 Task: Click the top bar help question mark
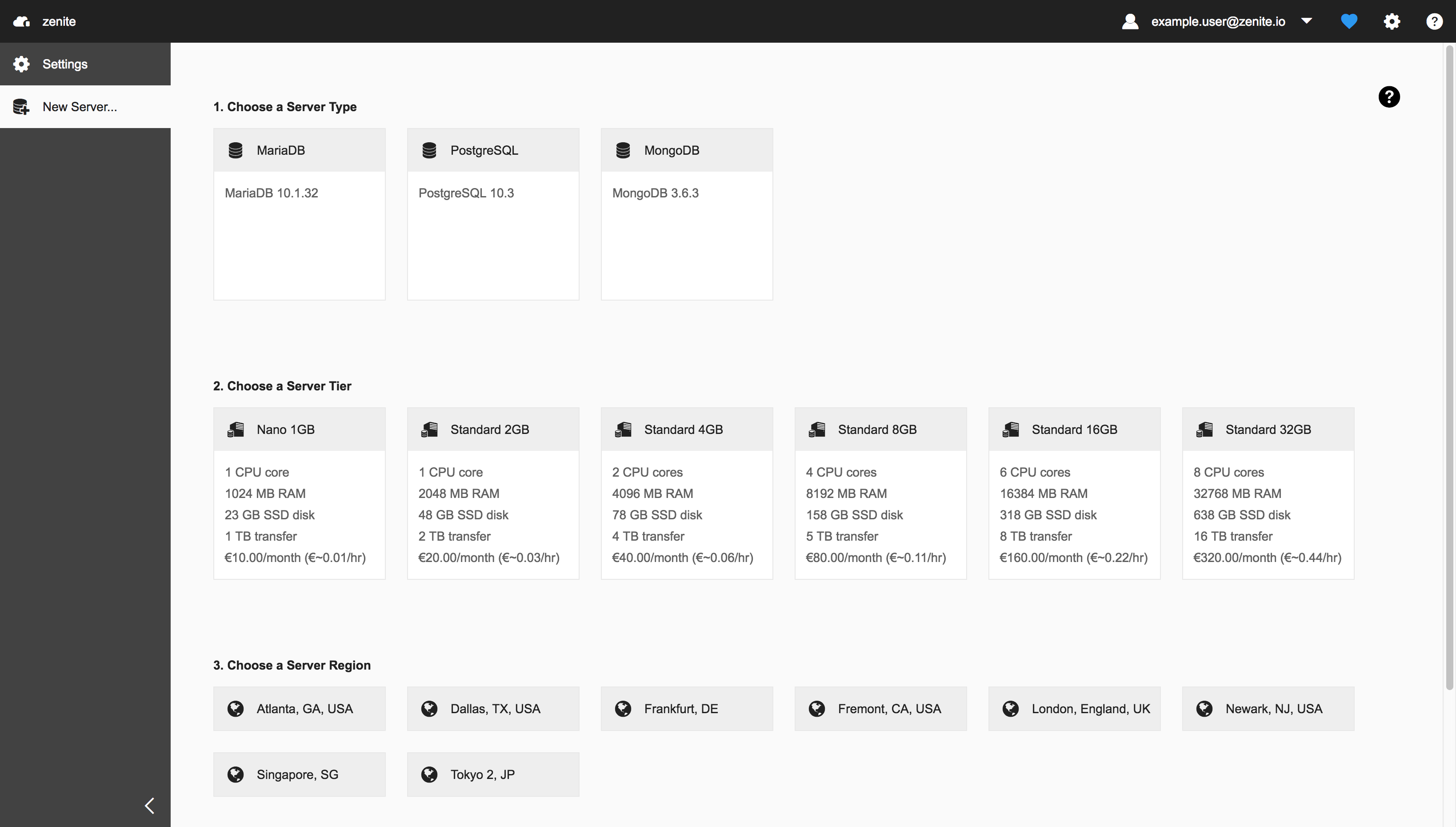[1434, 22]
